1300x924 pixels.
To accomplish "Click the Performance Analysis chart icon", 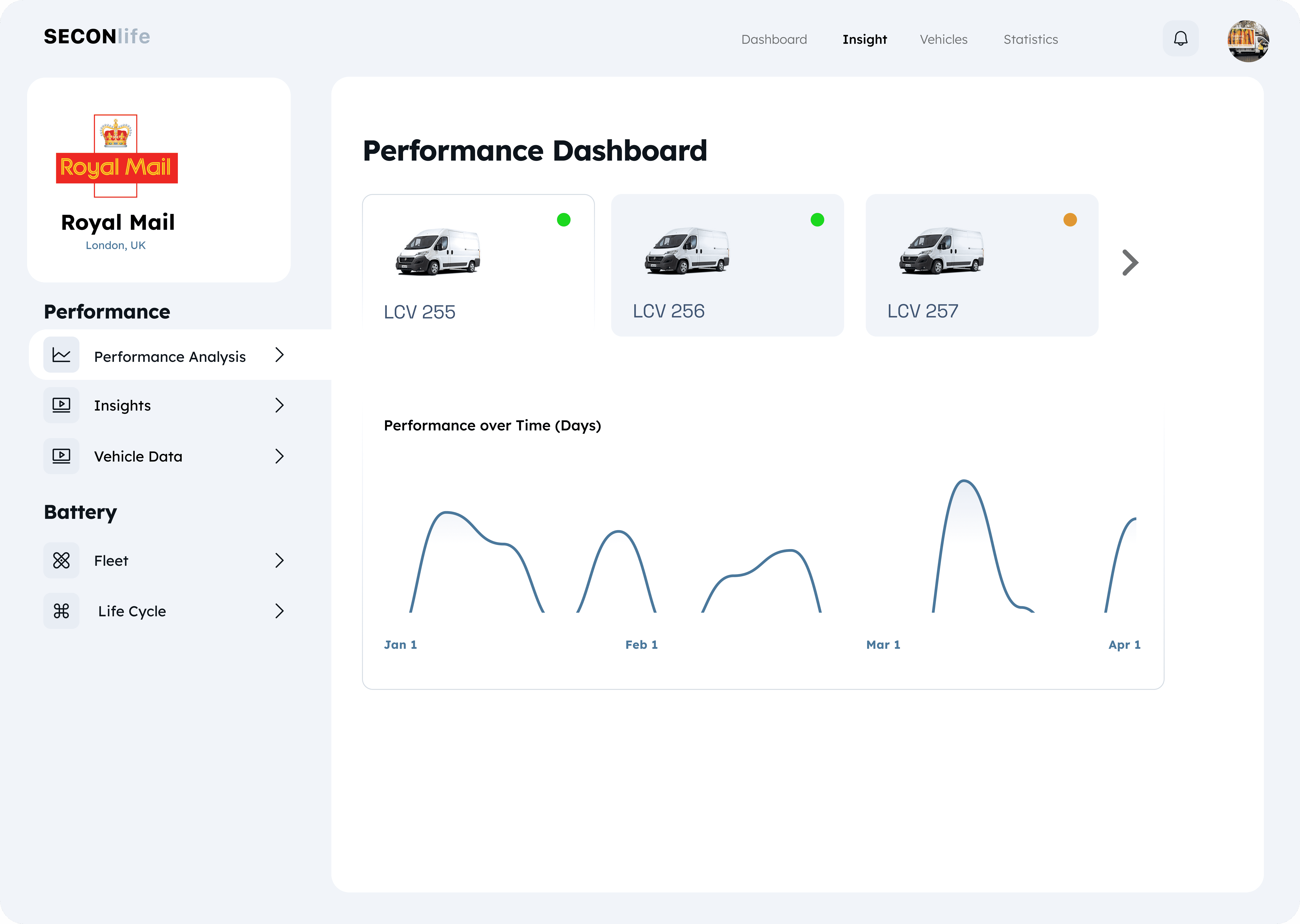I will (x=61, y=355).
